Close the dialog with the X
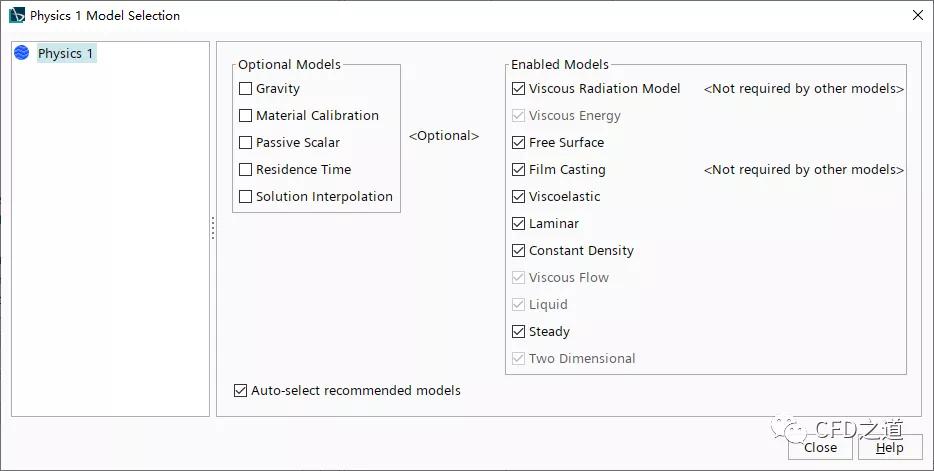The width and height of the screenshot is (934, 471). 918,15
